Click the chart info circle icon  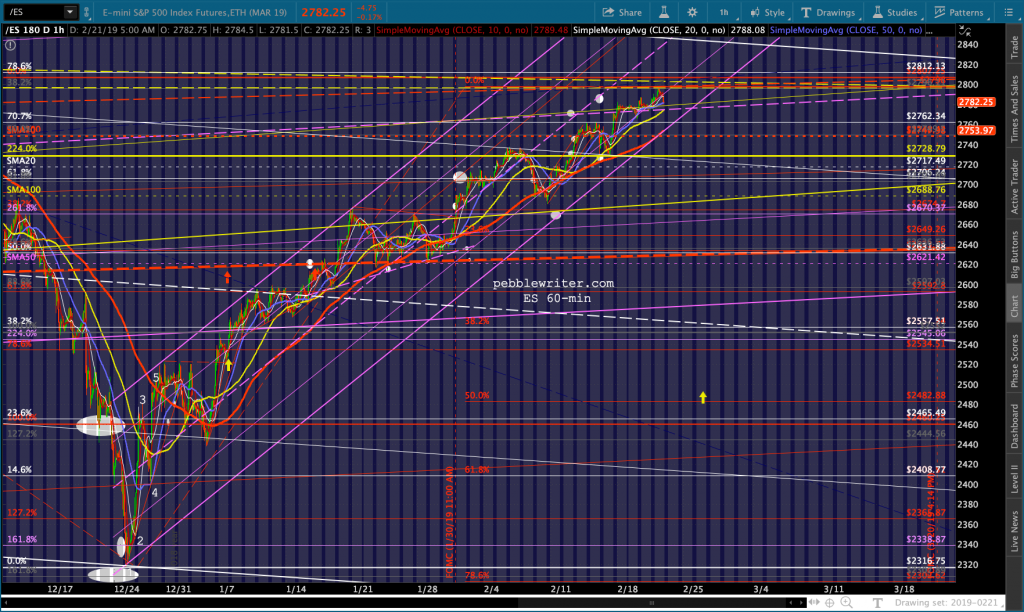coord(10,45)
